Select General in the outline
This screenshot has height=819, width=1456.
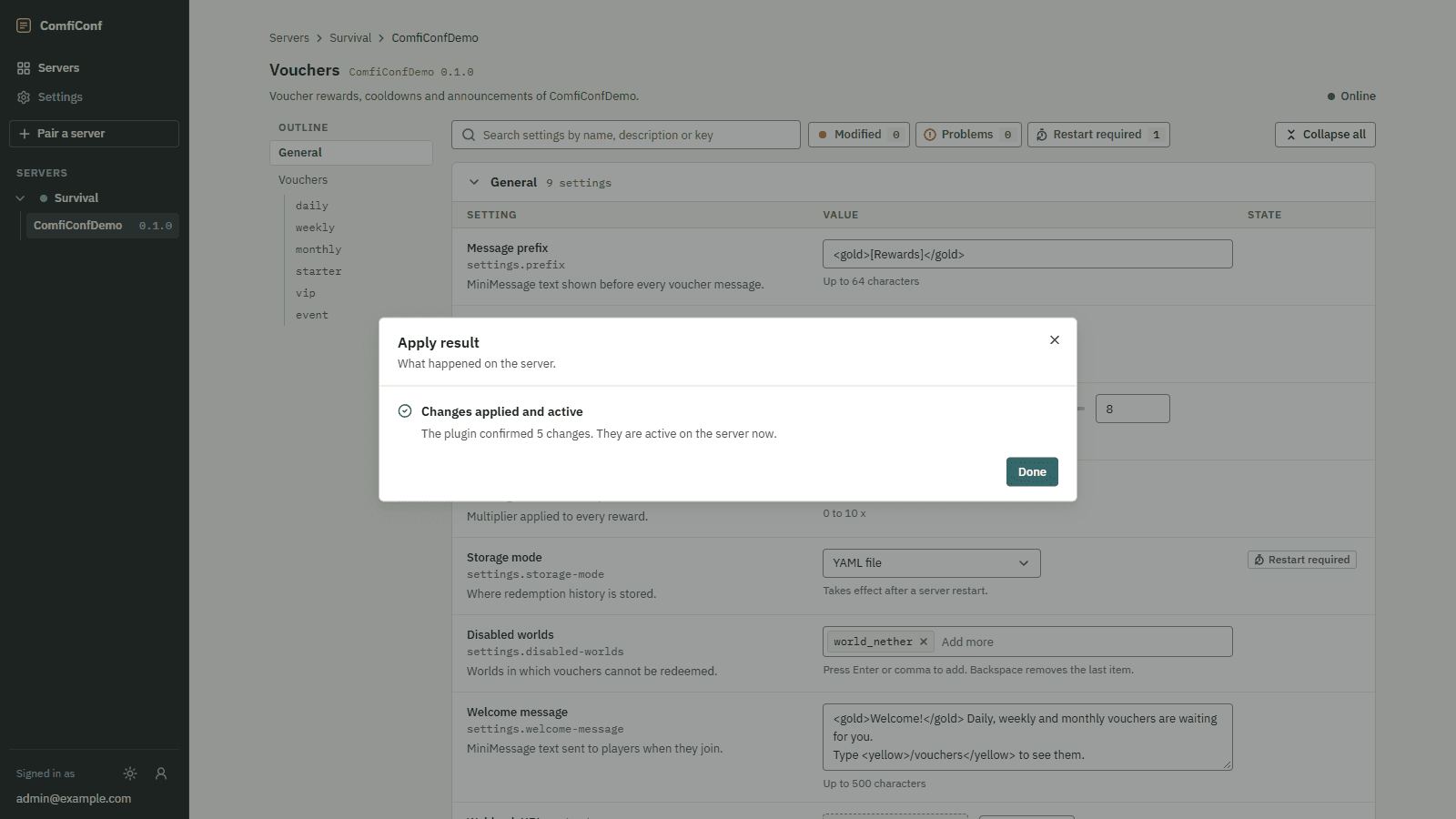click(x=351, y=153)
